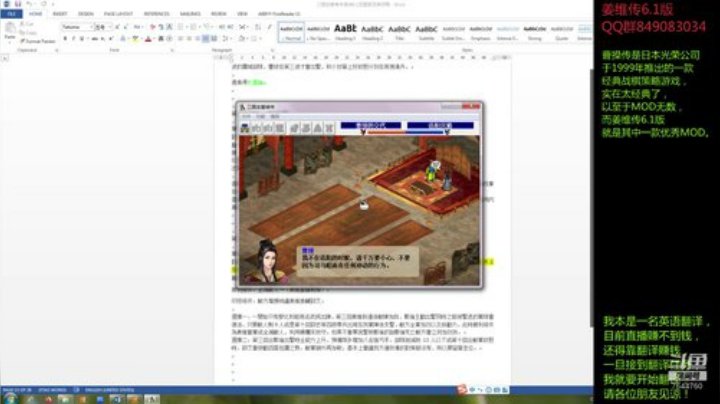
Task: Click the Character Shading icon
Action: 161,39
